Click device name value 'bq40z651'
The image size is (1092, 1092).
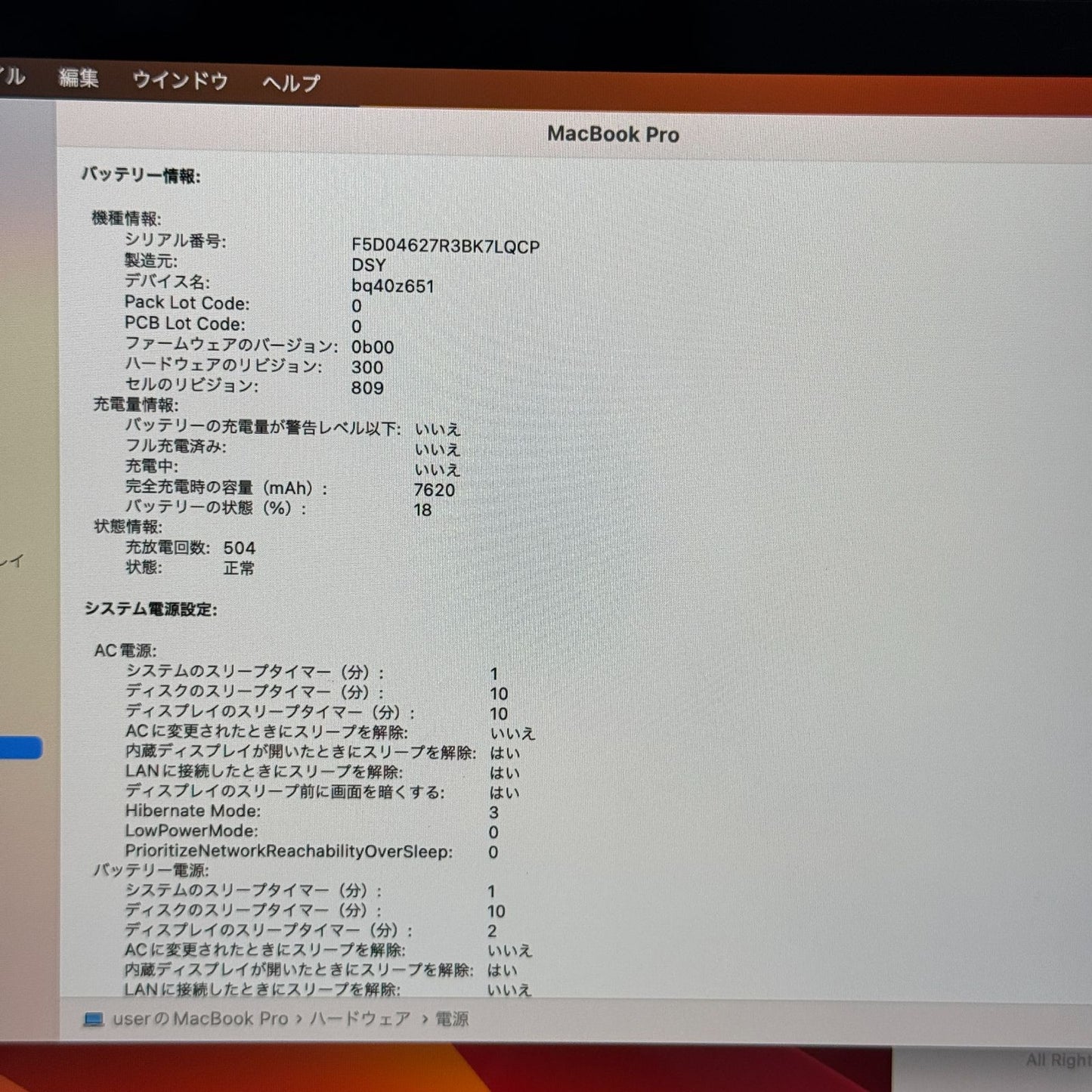pyautogui.click(x=393, y=286)
